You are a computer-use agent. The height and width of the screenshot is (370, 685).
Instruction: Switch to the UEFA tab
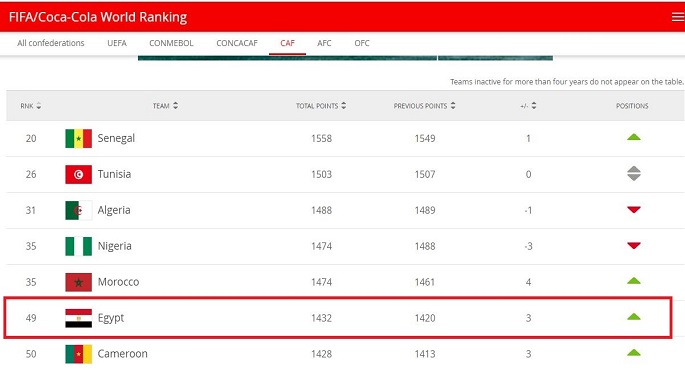117,43
